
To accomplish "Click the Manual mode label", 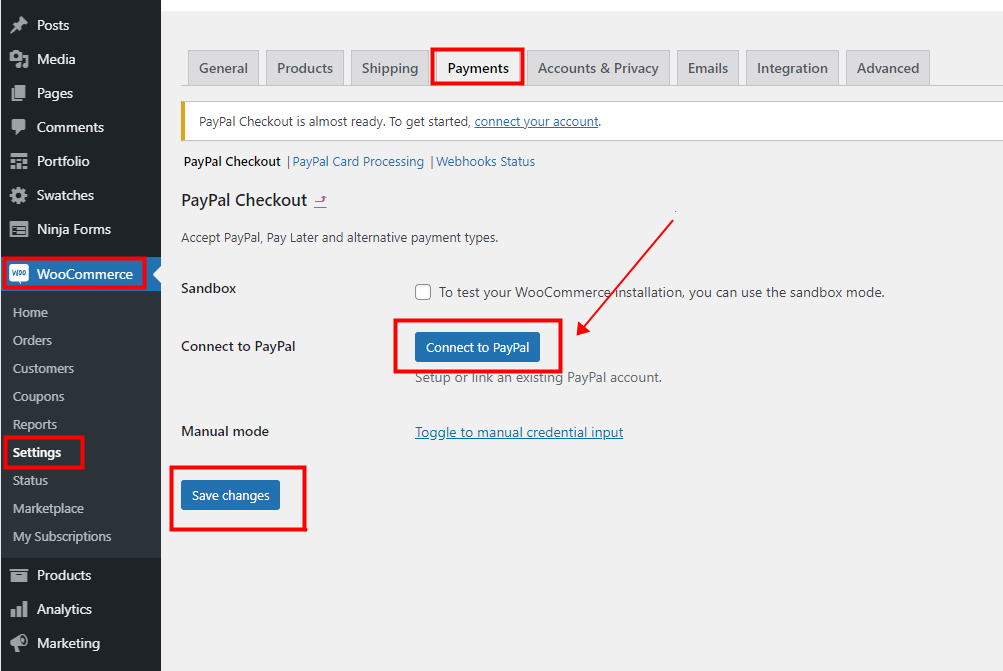I will point(225,431).
